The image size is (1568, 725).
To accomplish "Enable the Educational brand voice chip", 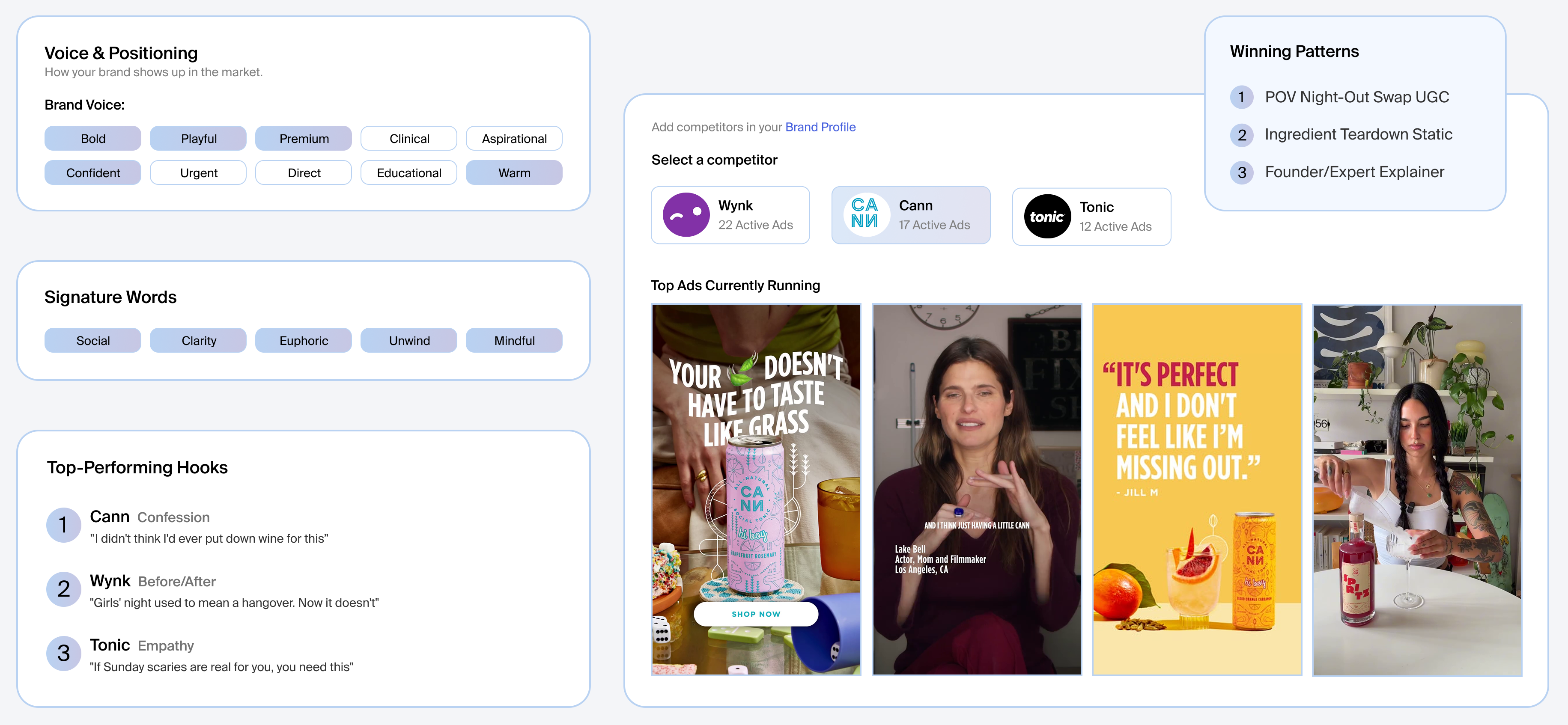I will point(409,173).
